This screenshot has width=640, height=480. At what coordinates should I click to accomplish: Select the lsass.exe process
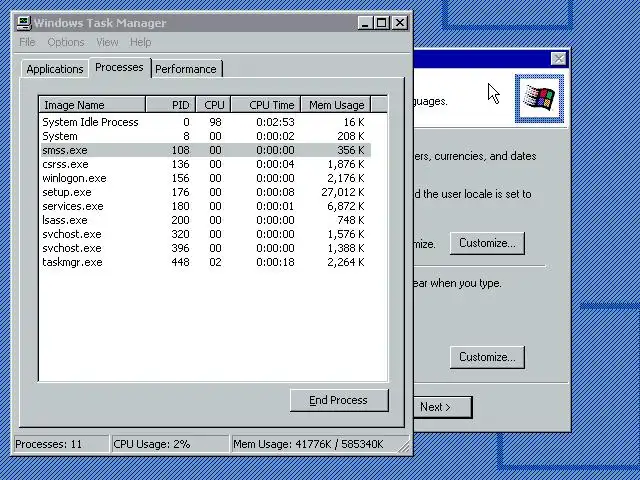coord(205,220)
